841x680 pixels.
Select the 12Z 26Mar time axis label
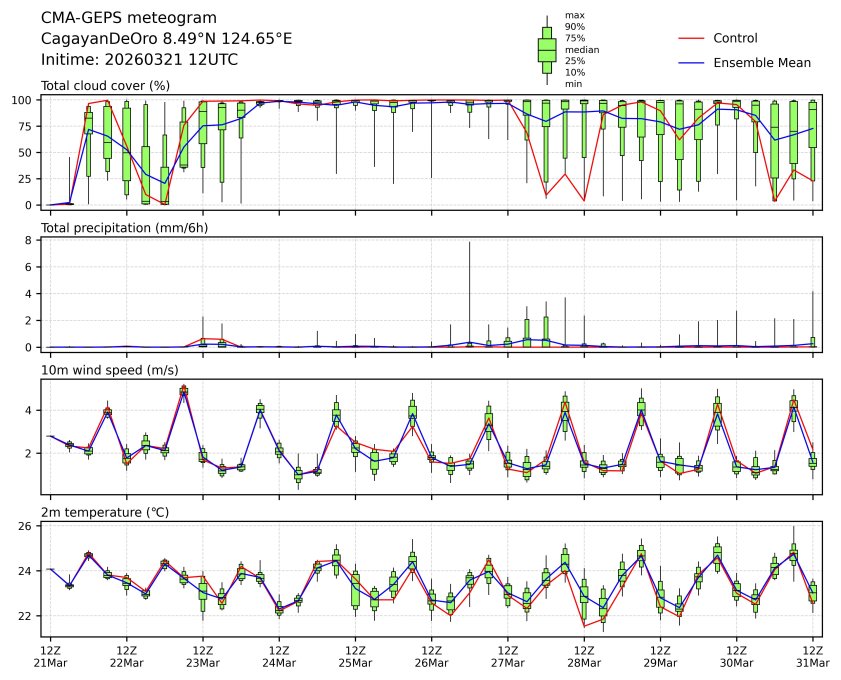pos(431,656)
